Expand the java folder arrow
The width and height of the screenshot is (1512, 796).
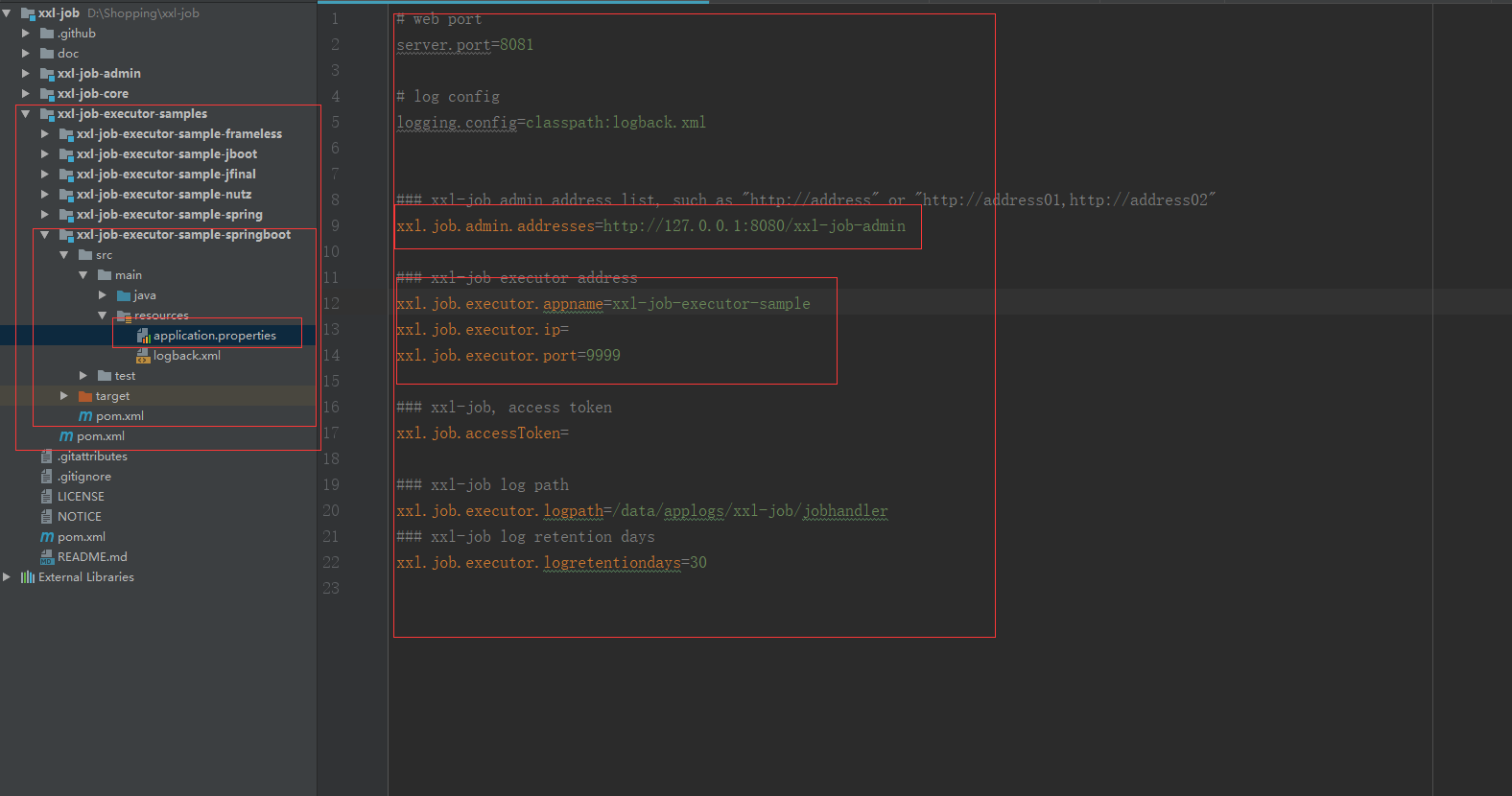pos(103,295)
